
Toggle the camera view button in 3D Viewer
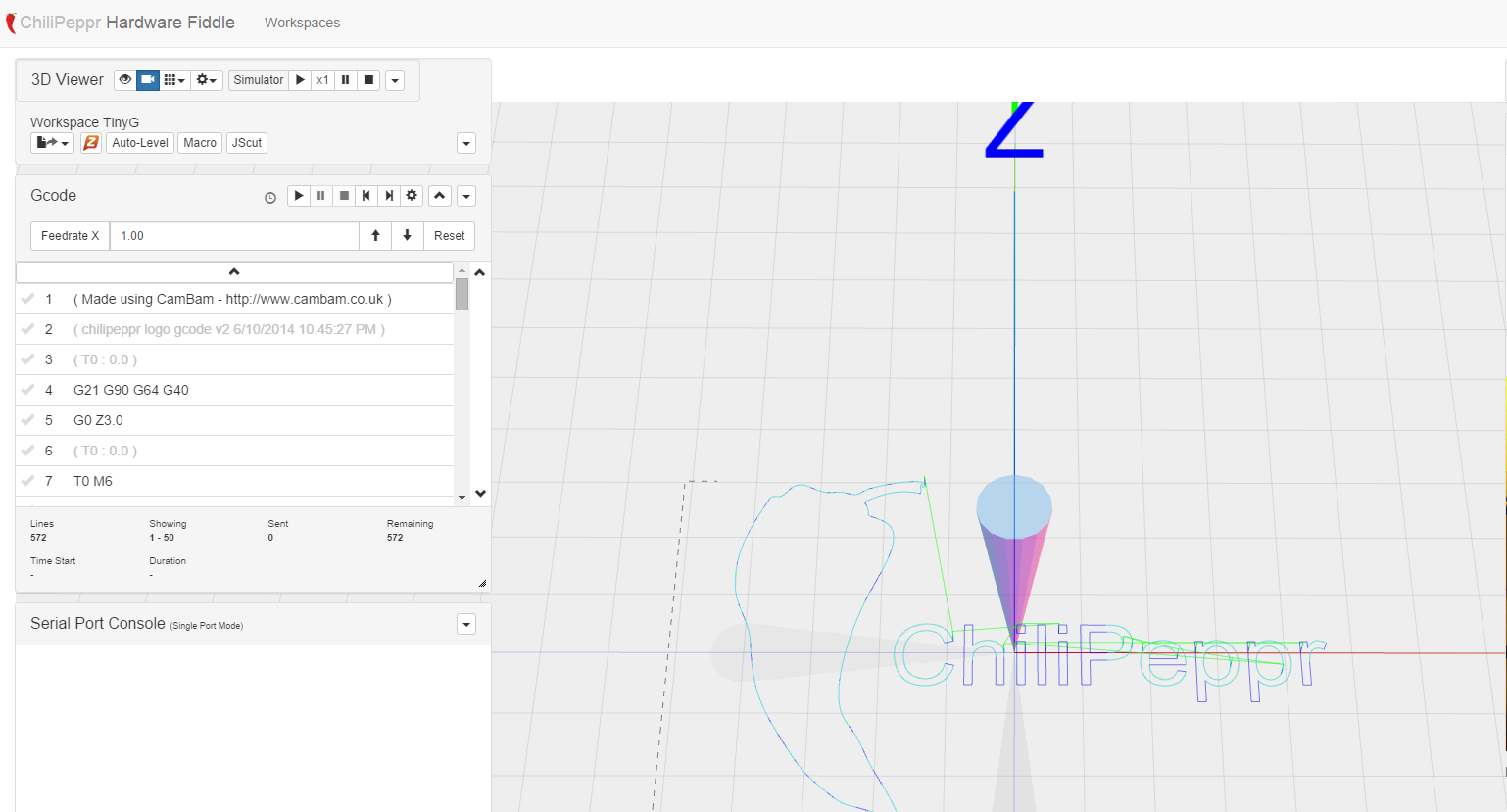(x=148, y=80)
